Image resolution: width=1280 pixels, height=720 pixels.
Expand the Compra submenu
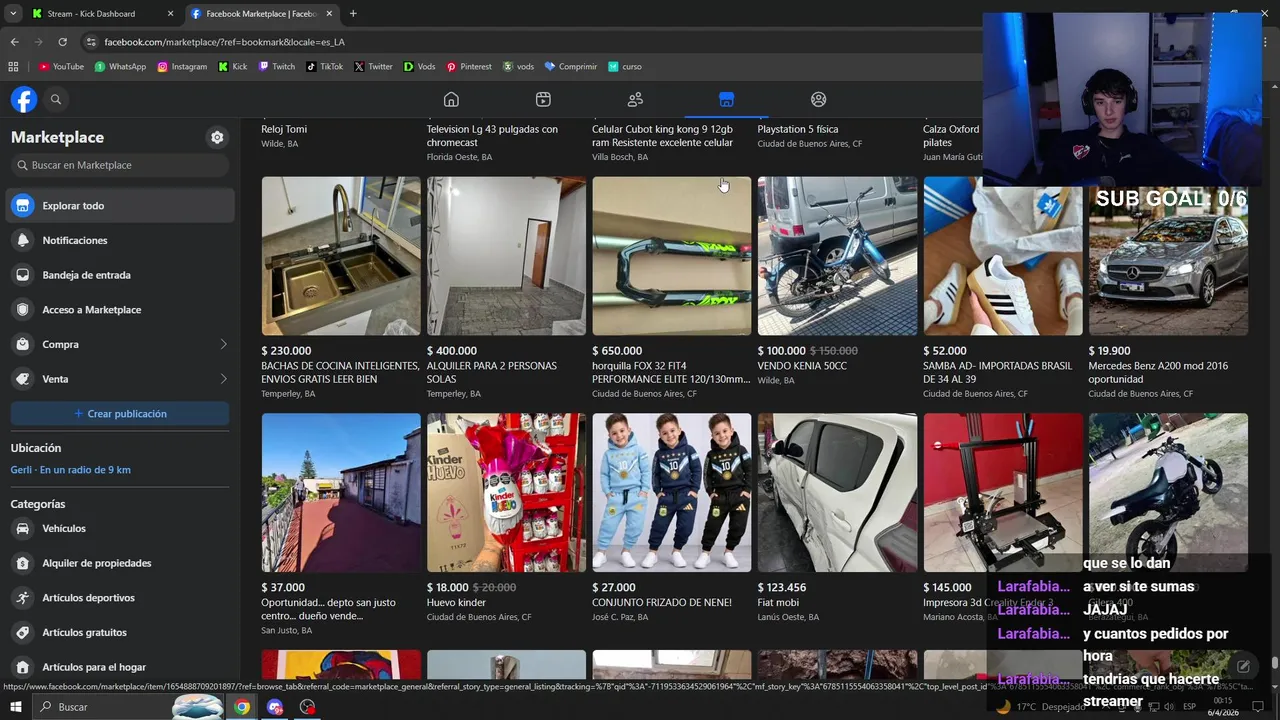pos(119,344)
